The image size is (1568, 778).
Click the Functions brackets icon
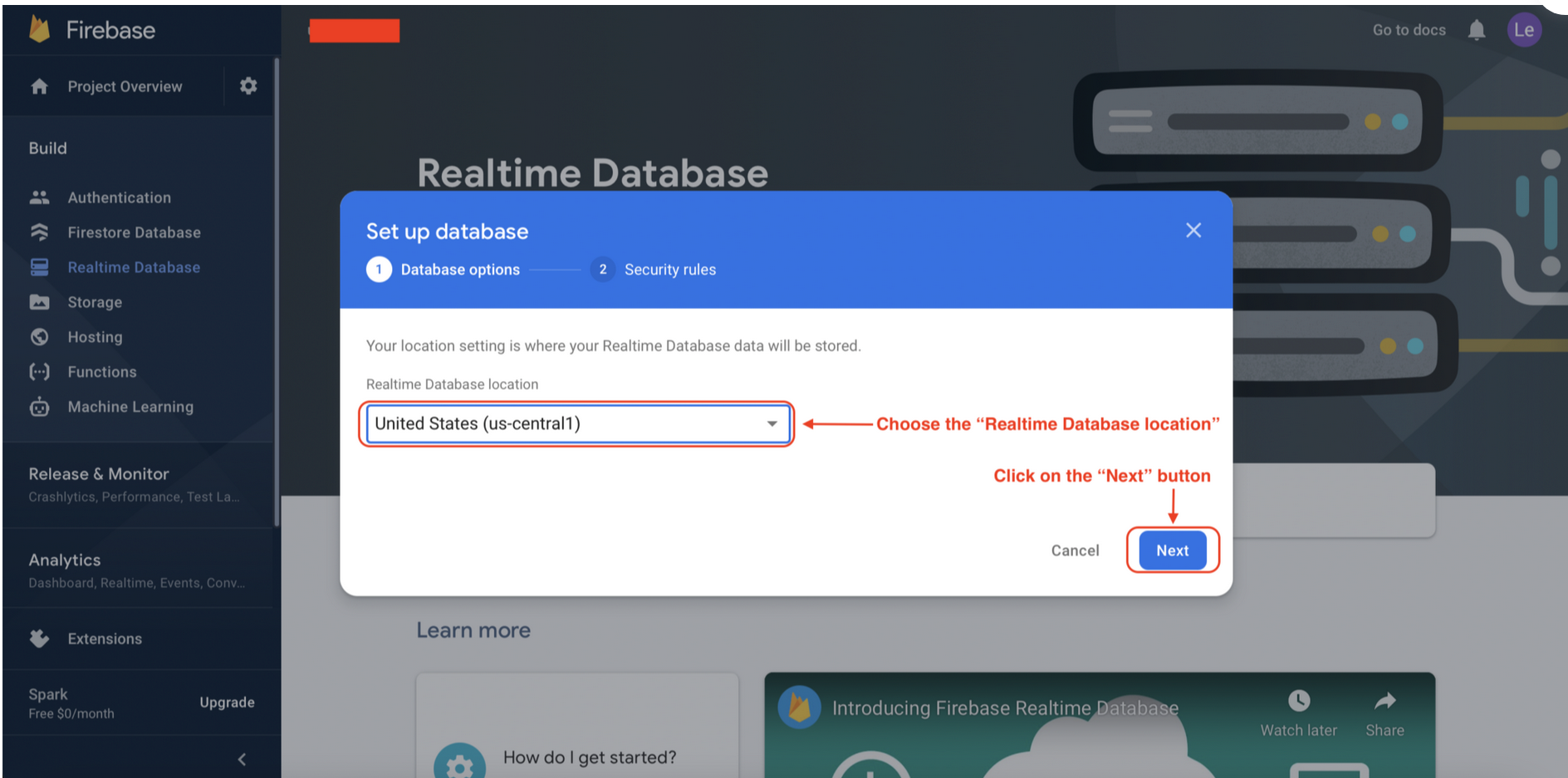(39, 372)
